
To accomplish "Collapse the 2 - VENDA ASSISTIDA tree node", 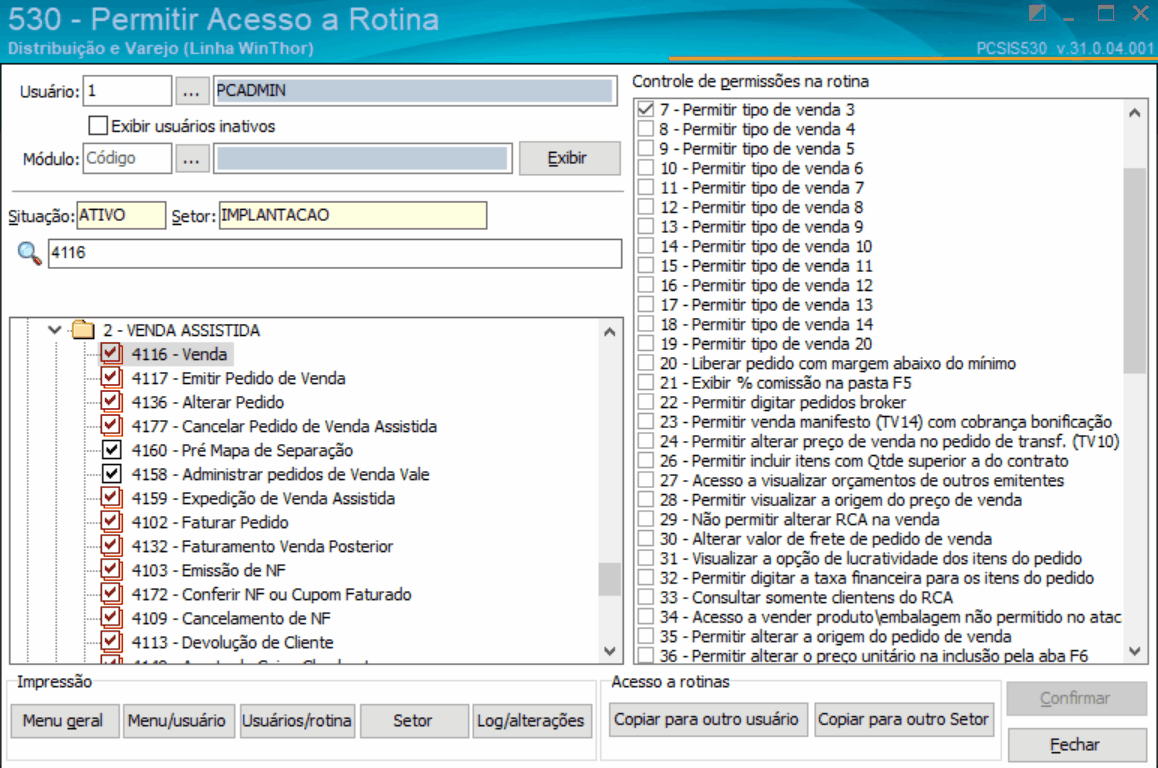I will [55, 329].
